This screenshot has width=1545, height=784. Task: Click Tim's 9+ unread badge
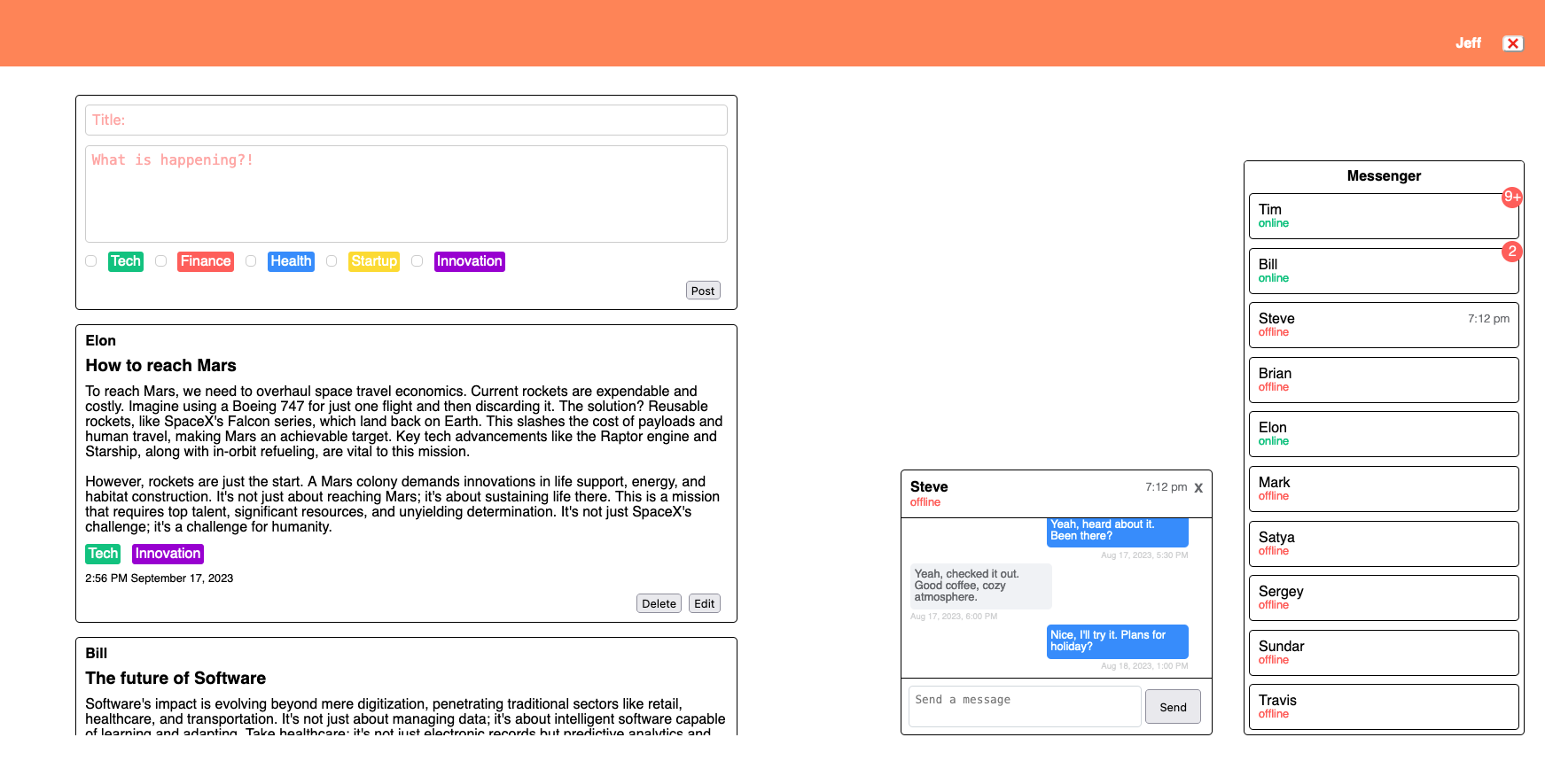(x=1511, y=198)
